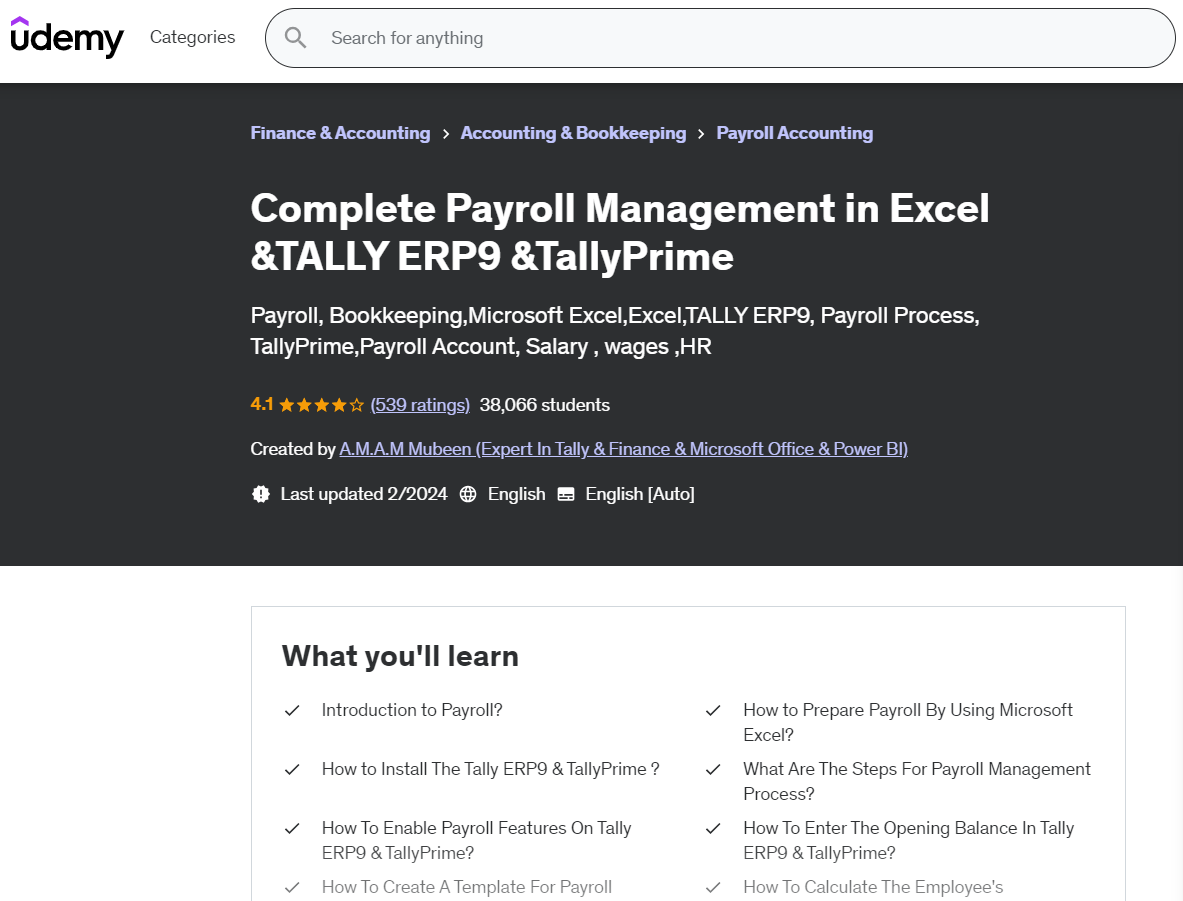Click checkmark beside Introduction to Payroll
Screen dimensions: 1183x901
pos(292,711)
